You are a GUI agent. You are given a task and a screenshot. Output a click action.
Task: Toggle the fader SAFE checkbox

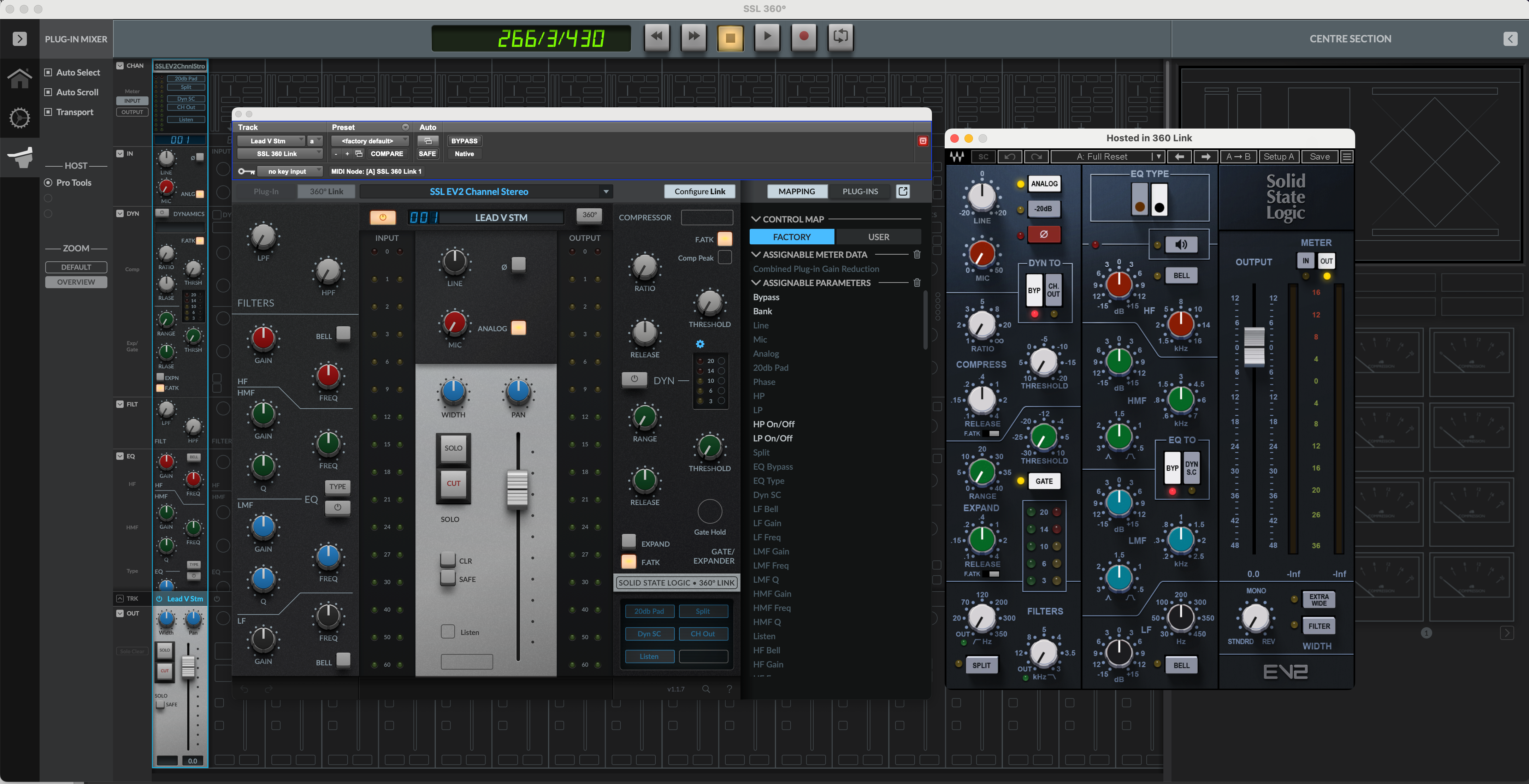[x=448, y=578]
